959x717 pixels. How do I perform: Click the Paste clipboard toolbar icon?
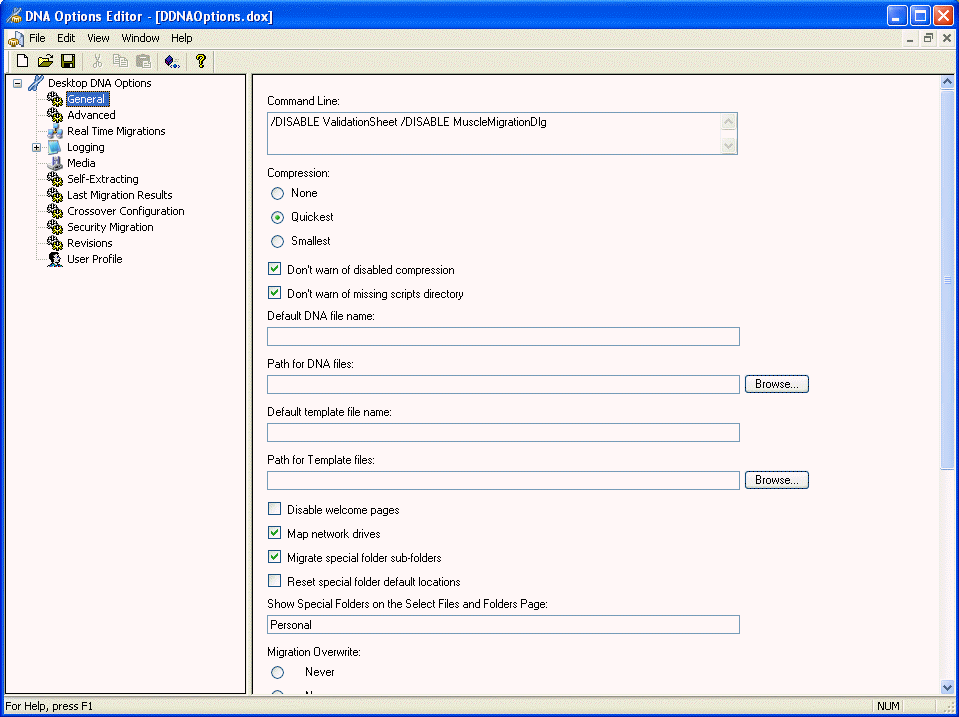[x=143, y=61]
